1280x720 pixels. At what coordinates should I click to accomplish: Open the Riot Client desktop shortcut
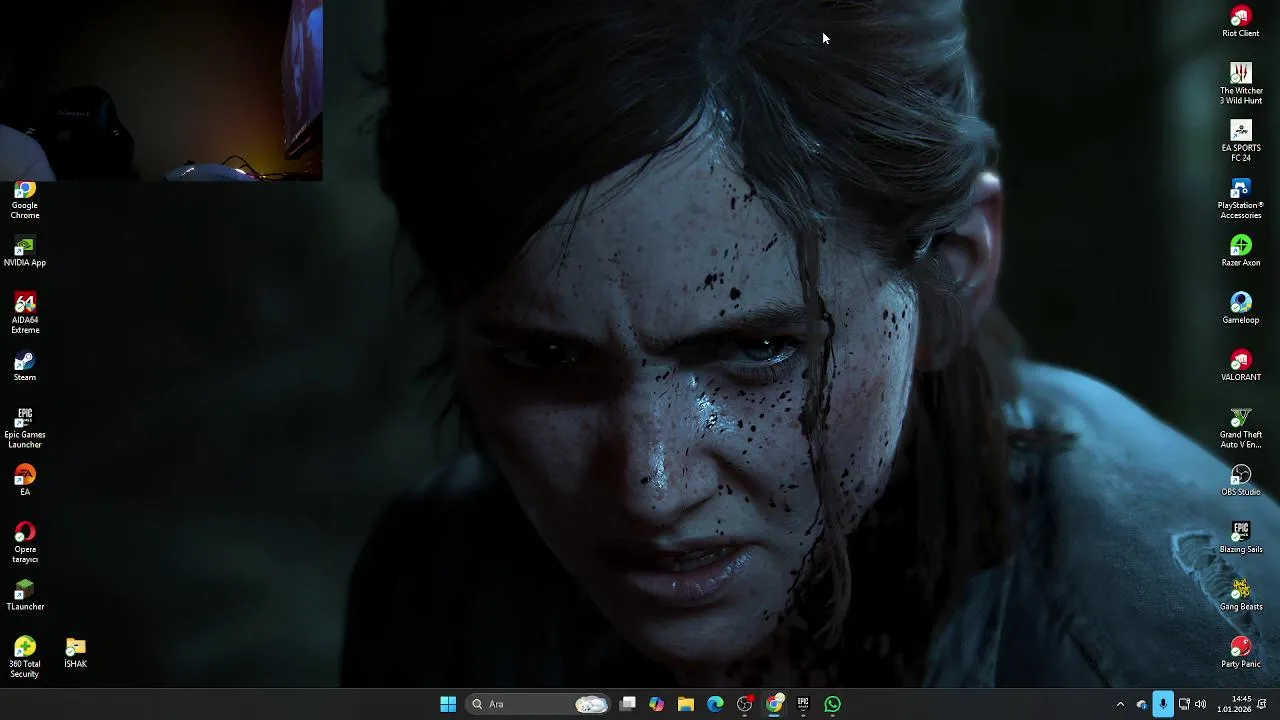pyautogui.click(x=1240, y=21)
